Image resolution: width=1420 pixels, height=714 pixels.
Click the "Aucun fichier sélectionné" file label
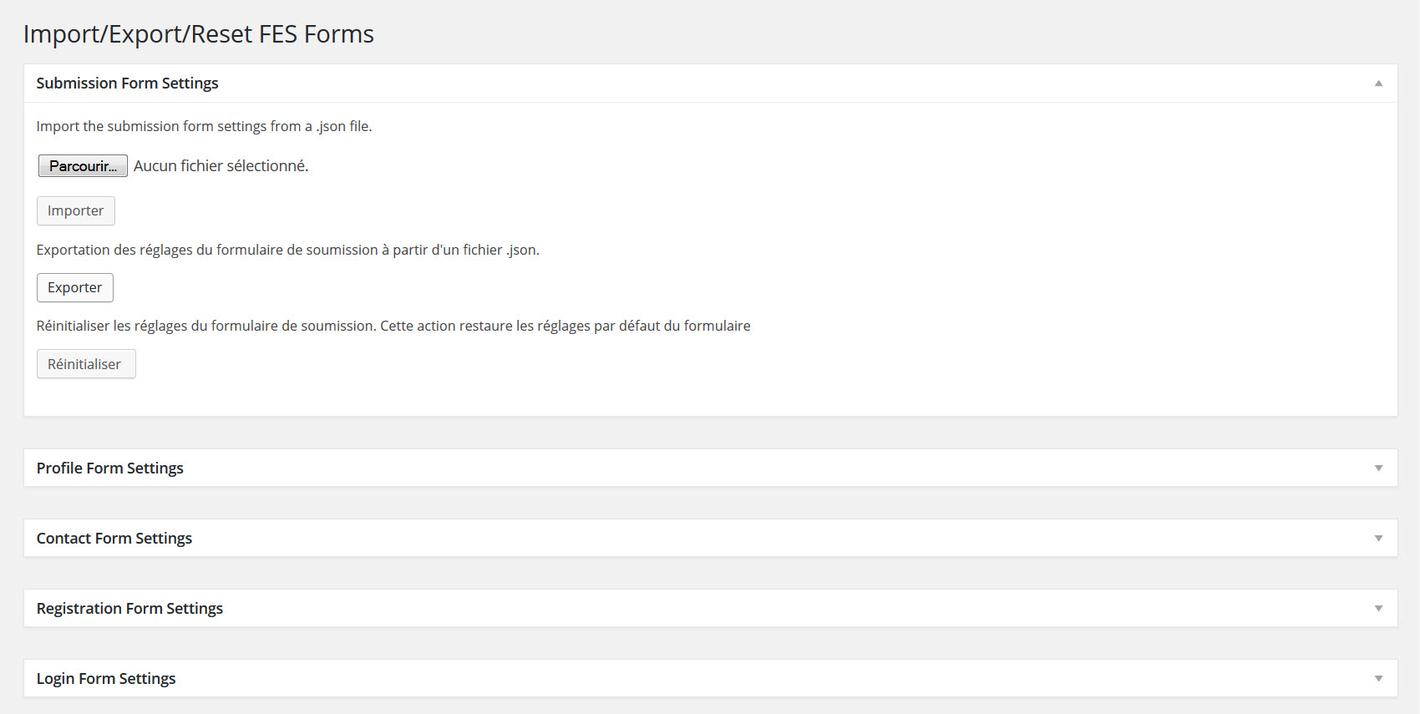pyautogui.click(x=221, y=166)
